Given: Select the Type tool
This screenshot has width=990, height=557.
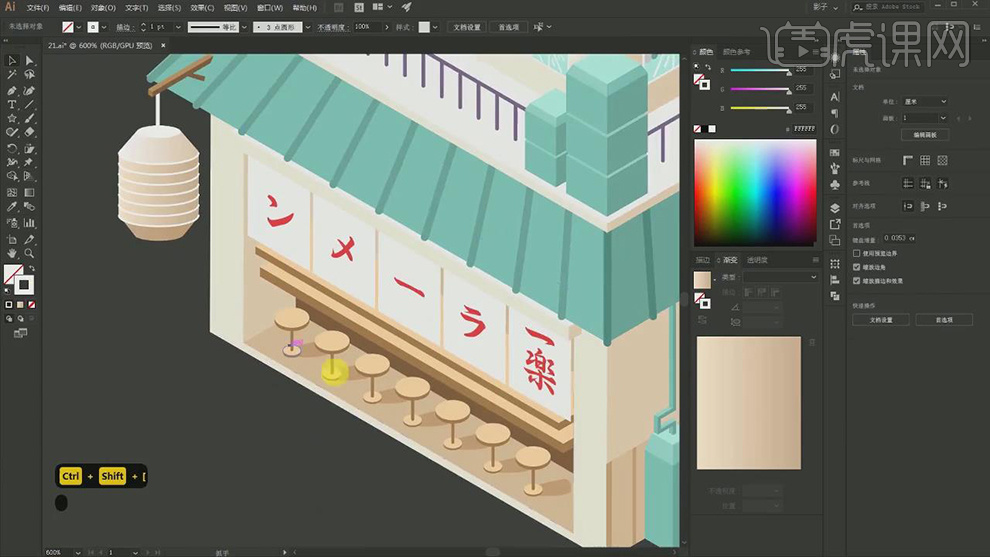Looking at the screenshot, I should [x=12, y=104].
